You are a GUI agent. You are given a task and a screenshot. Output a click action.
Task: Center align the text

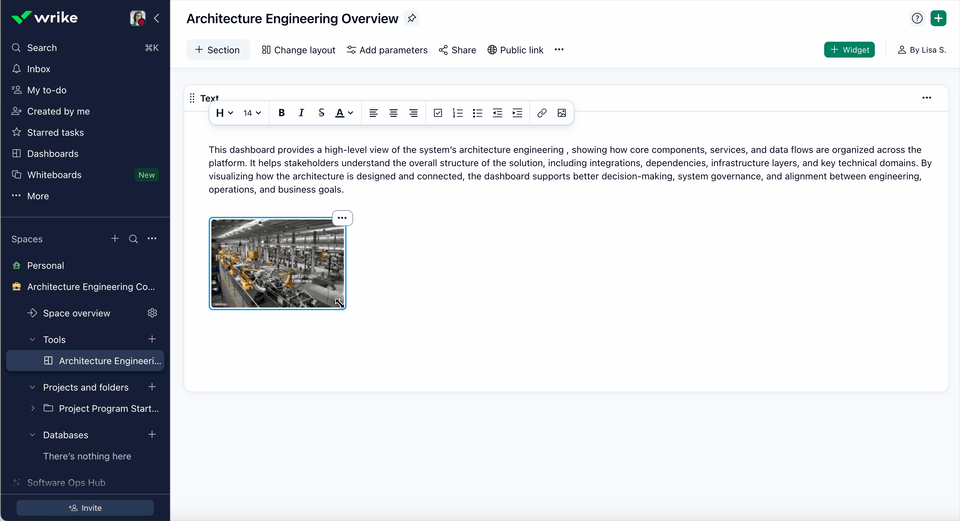tap(394, 113)
